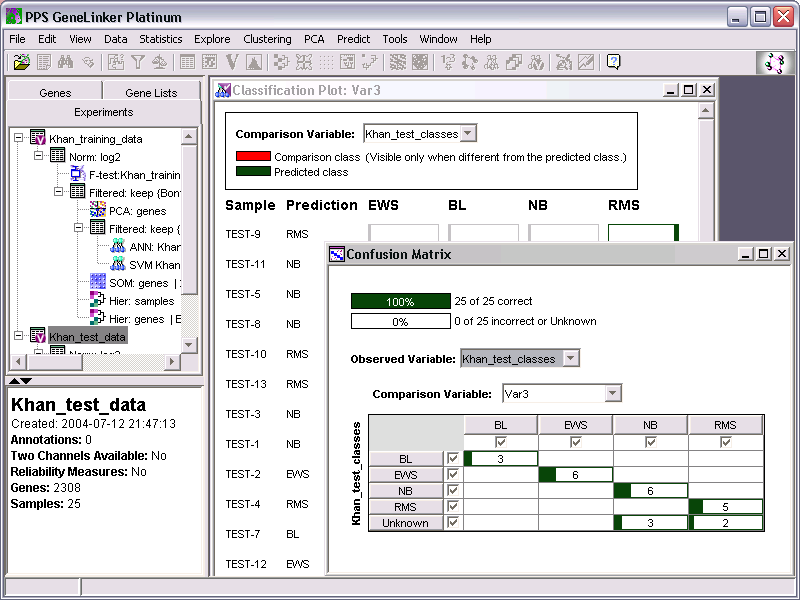Click the open folder toolbar icon
The height and width of the screenshot is (600, 800).
tap(21, 62)
